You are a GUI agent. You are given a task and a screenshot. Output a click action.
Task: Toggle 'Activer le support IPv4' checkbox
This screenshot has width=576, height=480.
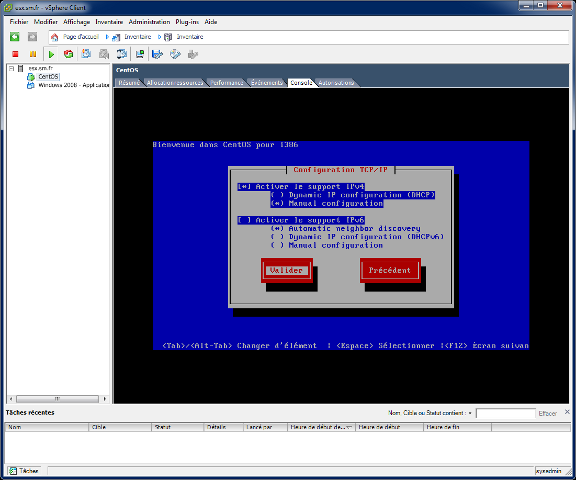click(x=244, y=187)
